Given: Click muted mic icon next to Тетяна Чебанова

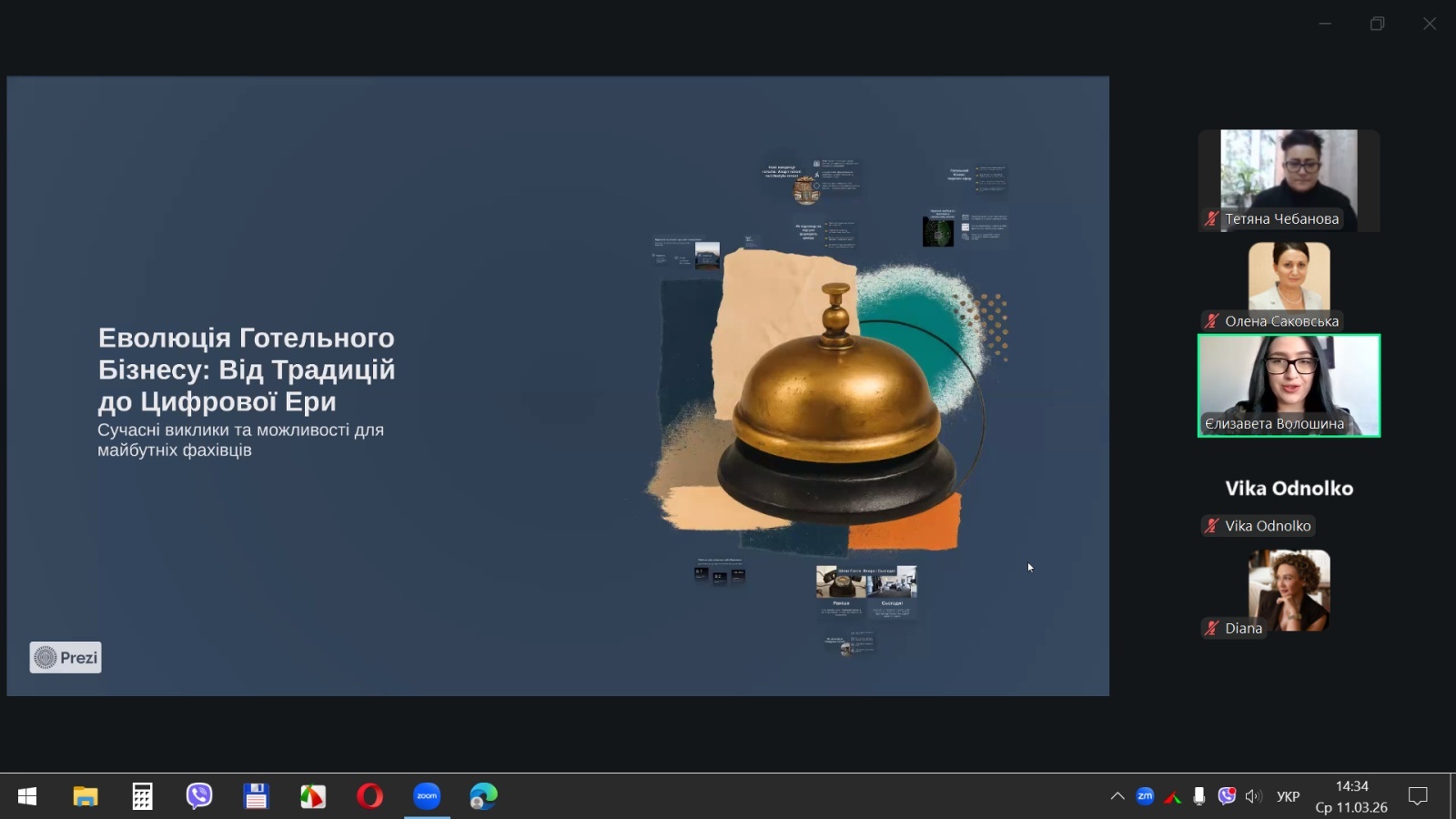Looking at the screenshot, I should tap(1211, 218).
